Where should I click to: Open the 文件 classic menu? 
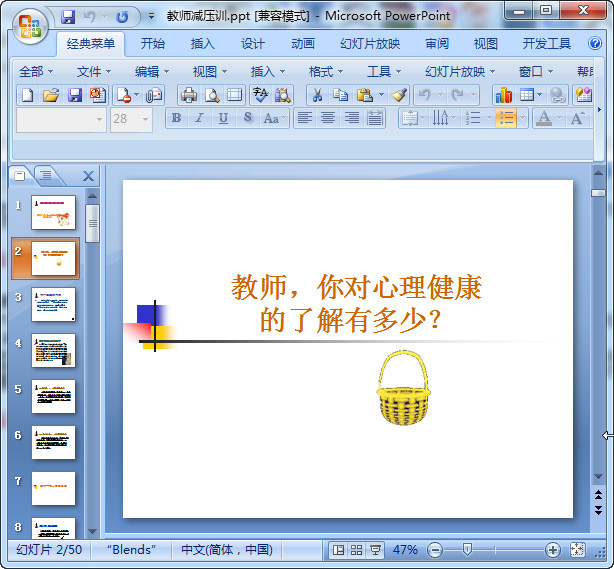click(94, 72)
